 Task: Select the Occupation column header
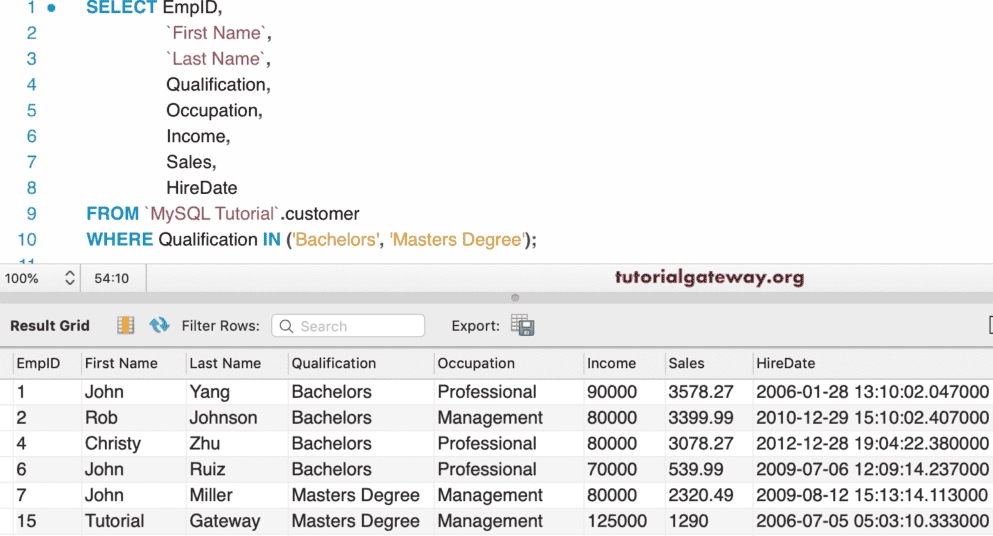[476, 363]
